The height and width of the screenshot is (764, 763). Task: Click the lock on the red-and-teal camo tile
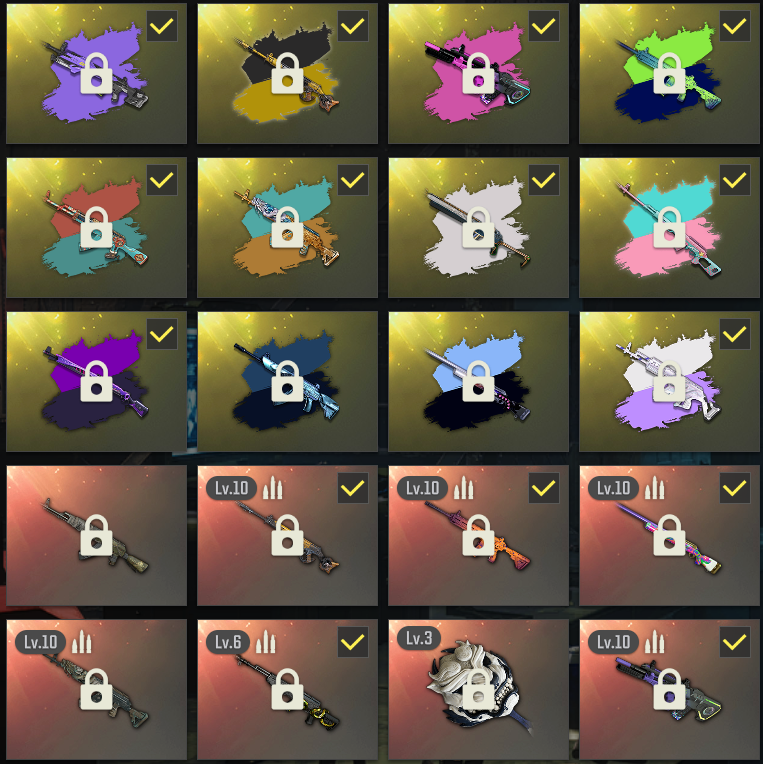click(96, 227)
